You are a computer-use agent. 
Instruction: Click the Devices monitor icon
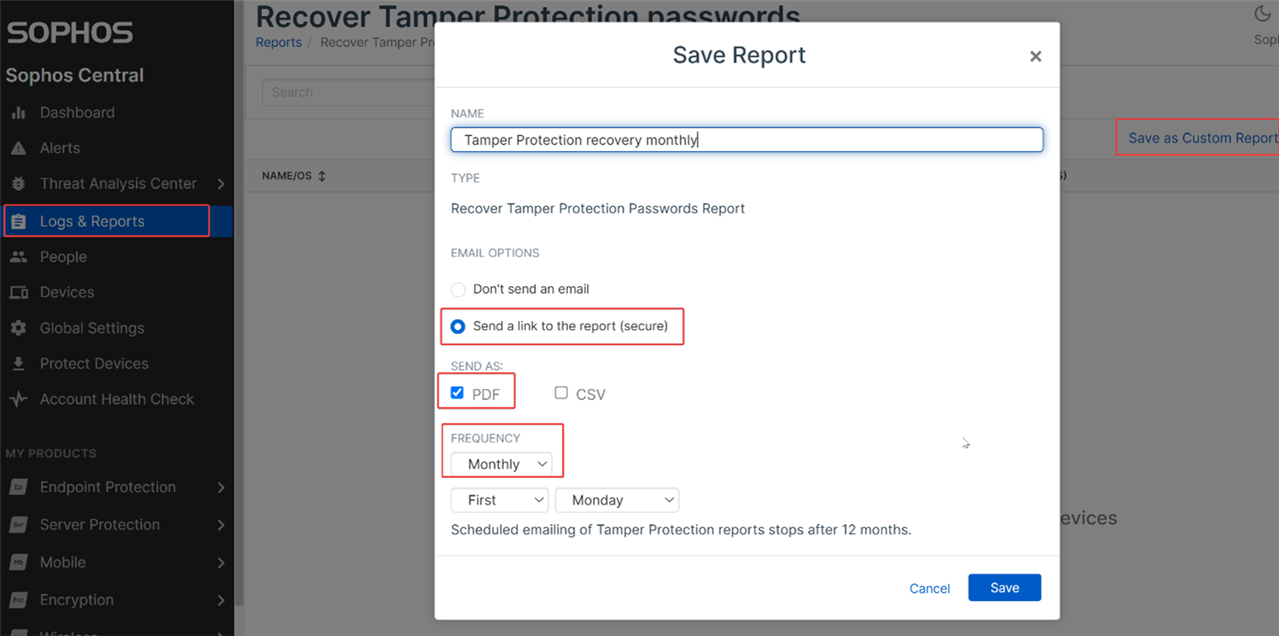18,293
